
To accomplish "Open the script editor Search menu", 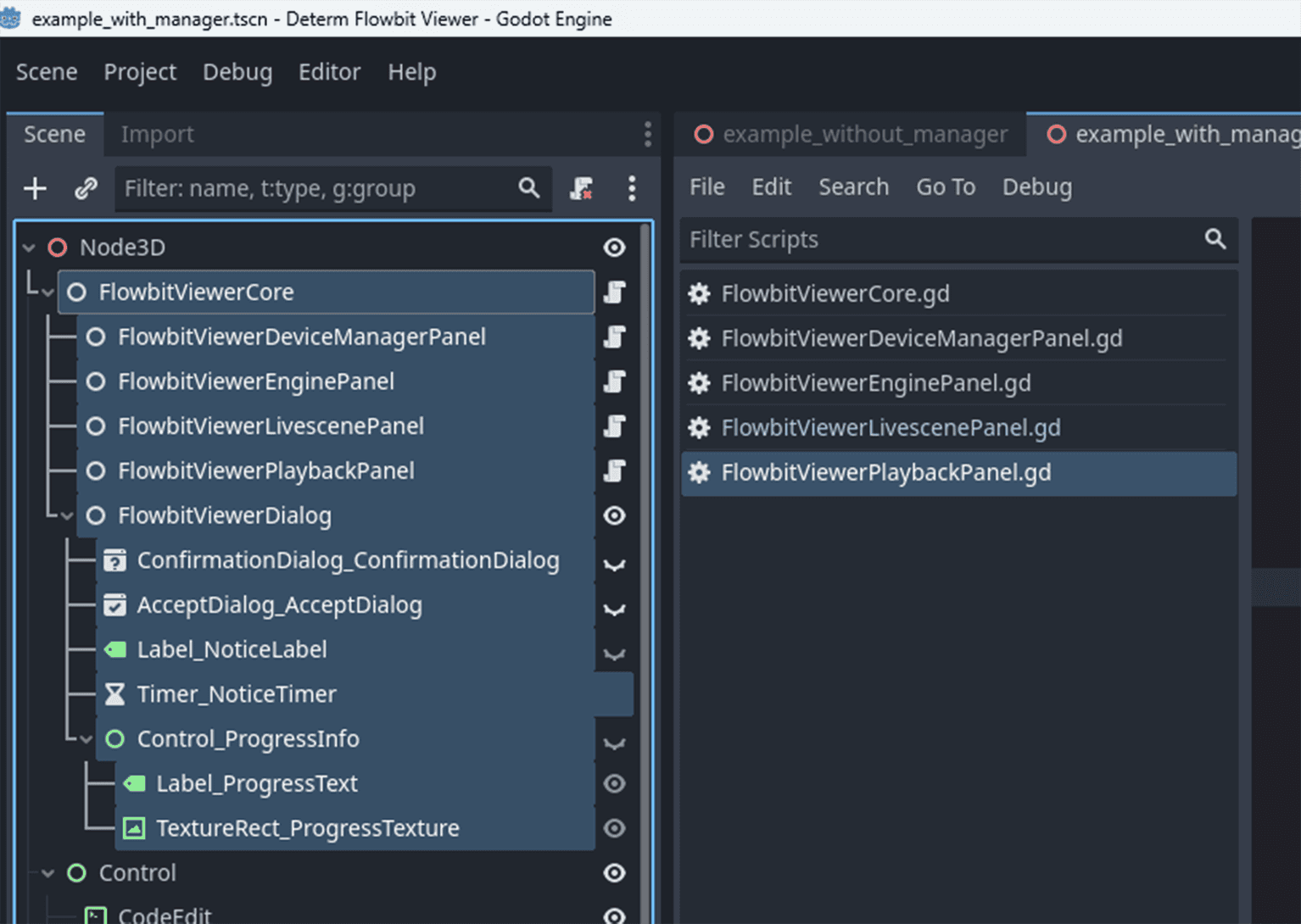I will [853, 186].
